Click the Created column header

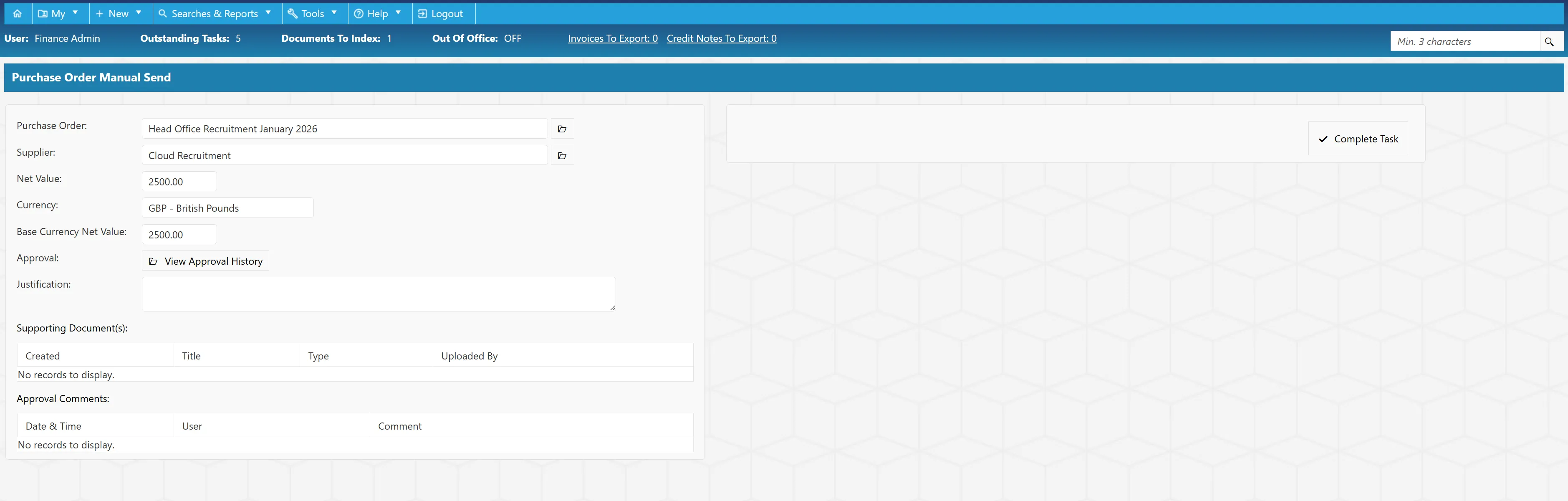(96, 356)
